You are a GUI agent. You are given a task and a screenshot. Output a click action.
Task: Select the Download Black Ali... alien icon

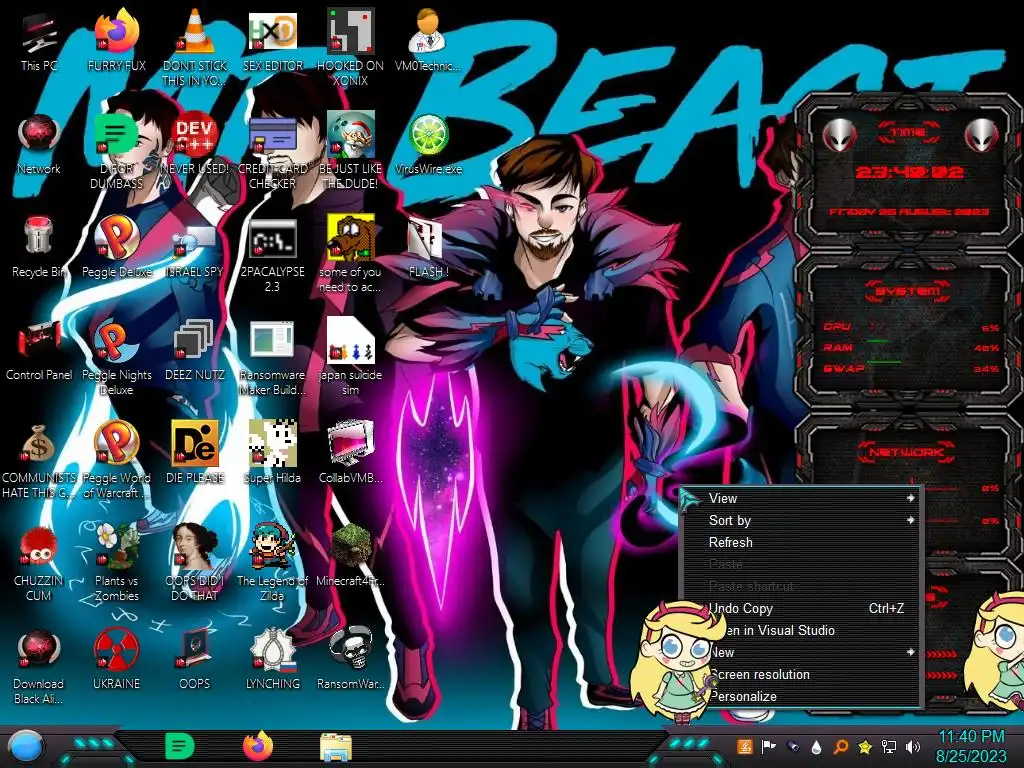click(39, 666)
